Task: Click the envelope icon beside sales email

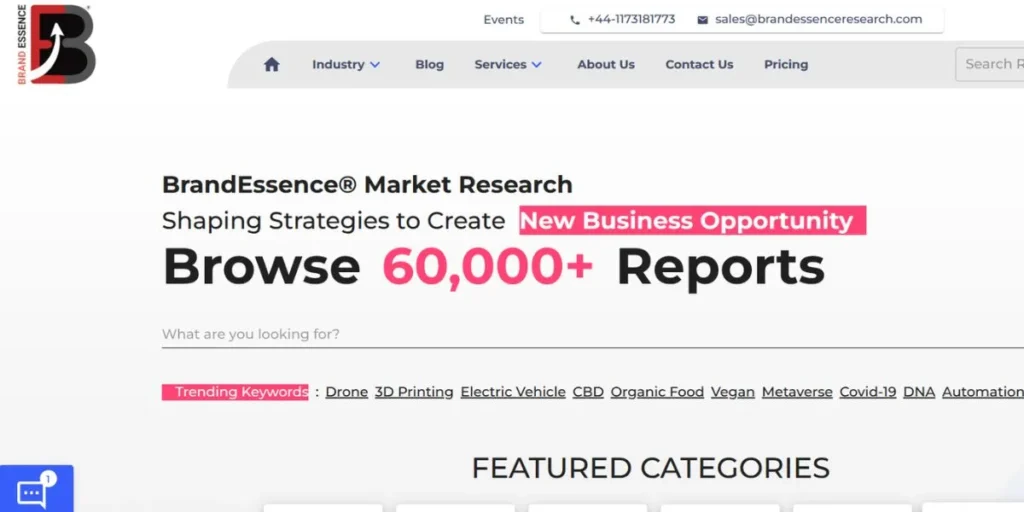Action: [x=703, y=20]
